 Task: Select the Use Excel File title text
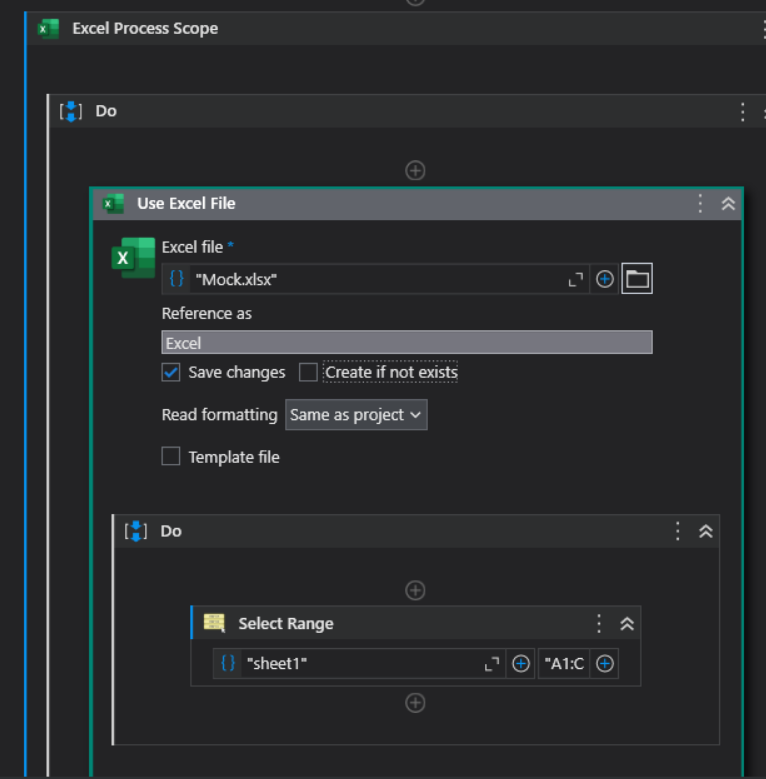tap(186, 204)
